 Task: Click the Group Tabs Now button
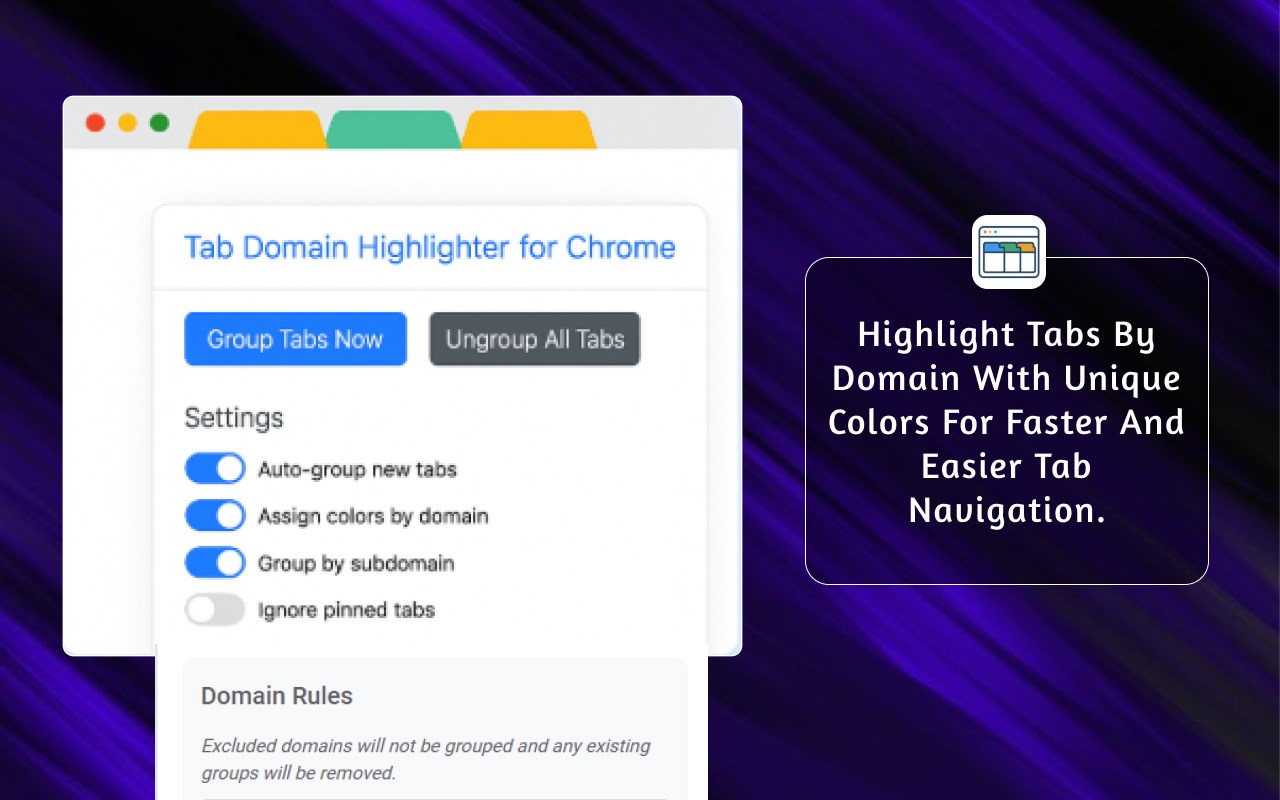click(x=295, y=339)
